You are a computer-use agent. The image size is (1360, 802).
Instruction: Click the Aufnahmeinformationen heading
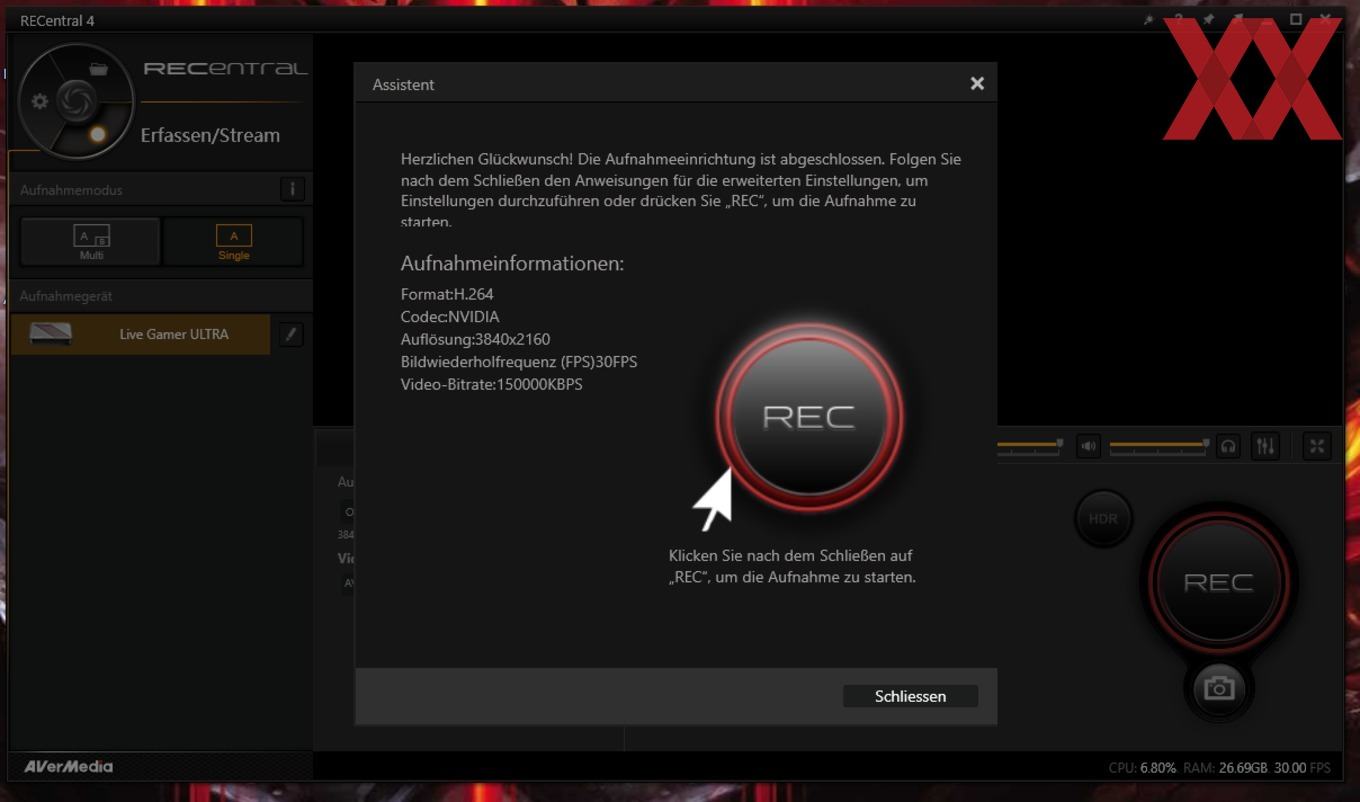[512, 264]
